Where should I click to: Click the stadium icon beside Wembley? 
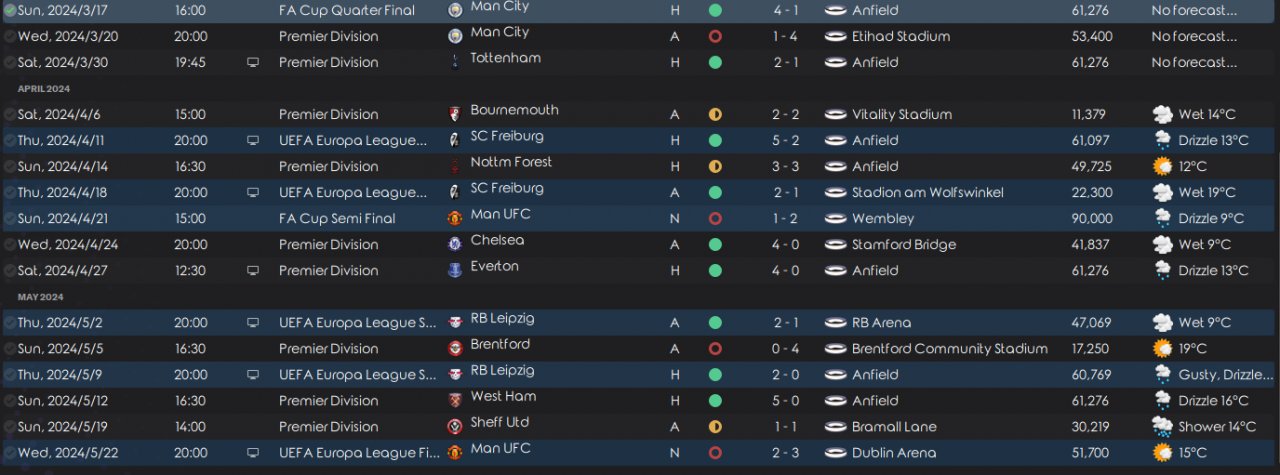[x=835, y=218]
